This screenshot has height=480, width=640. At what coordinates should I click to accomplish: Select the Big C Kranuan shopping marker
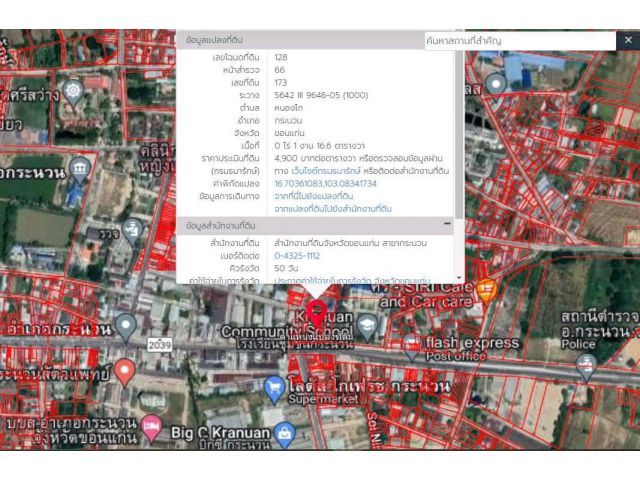285,435
